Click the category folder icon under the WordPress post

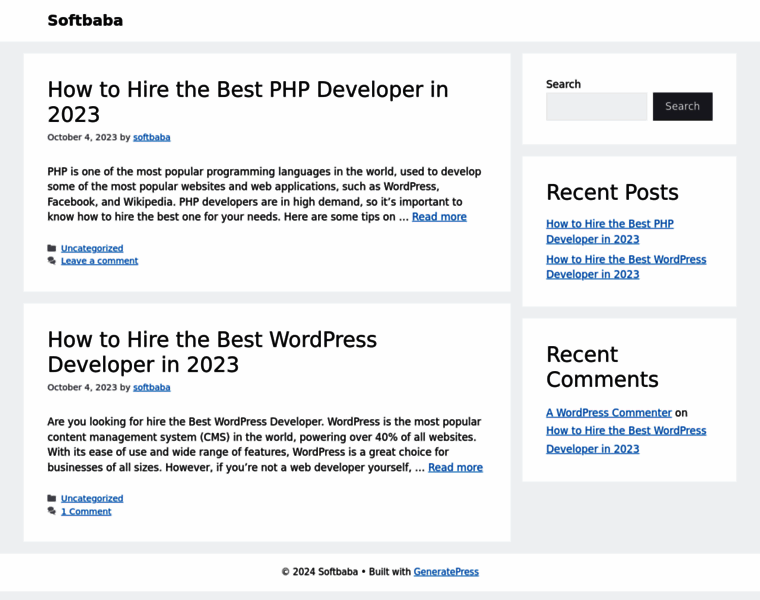point(52,498)
